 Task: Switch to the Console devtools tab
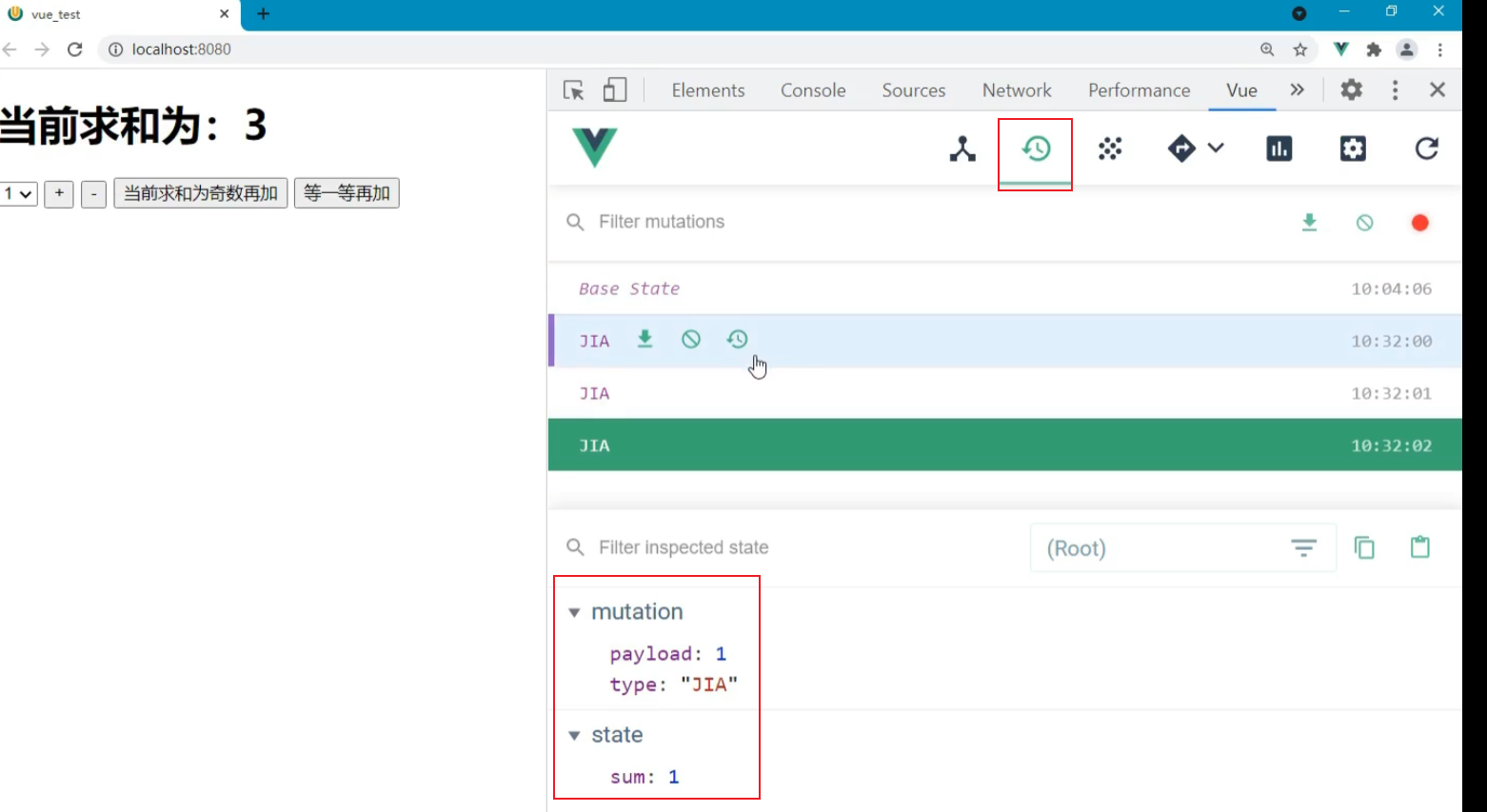(813, 90)
